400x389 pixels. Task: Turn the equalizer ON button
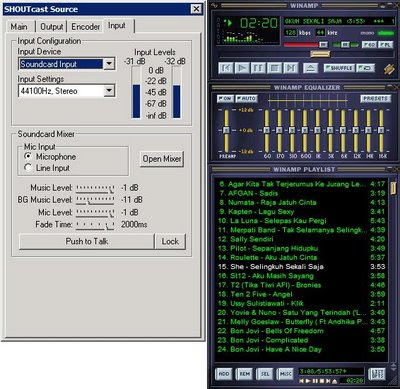[x=225, y=99]
